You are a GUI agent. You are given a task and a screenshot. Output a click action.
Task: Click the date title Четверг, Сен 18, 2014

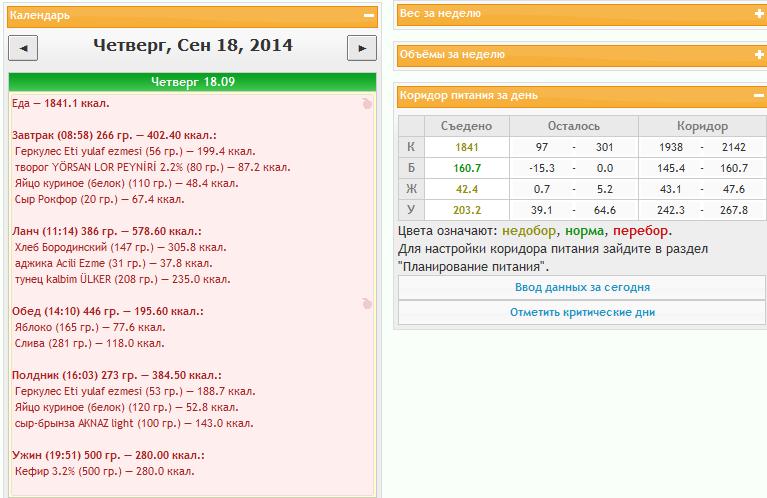point(193,45)
